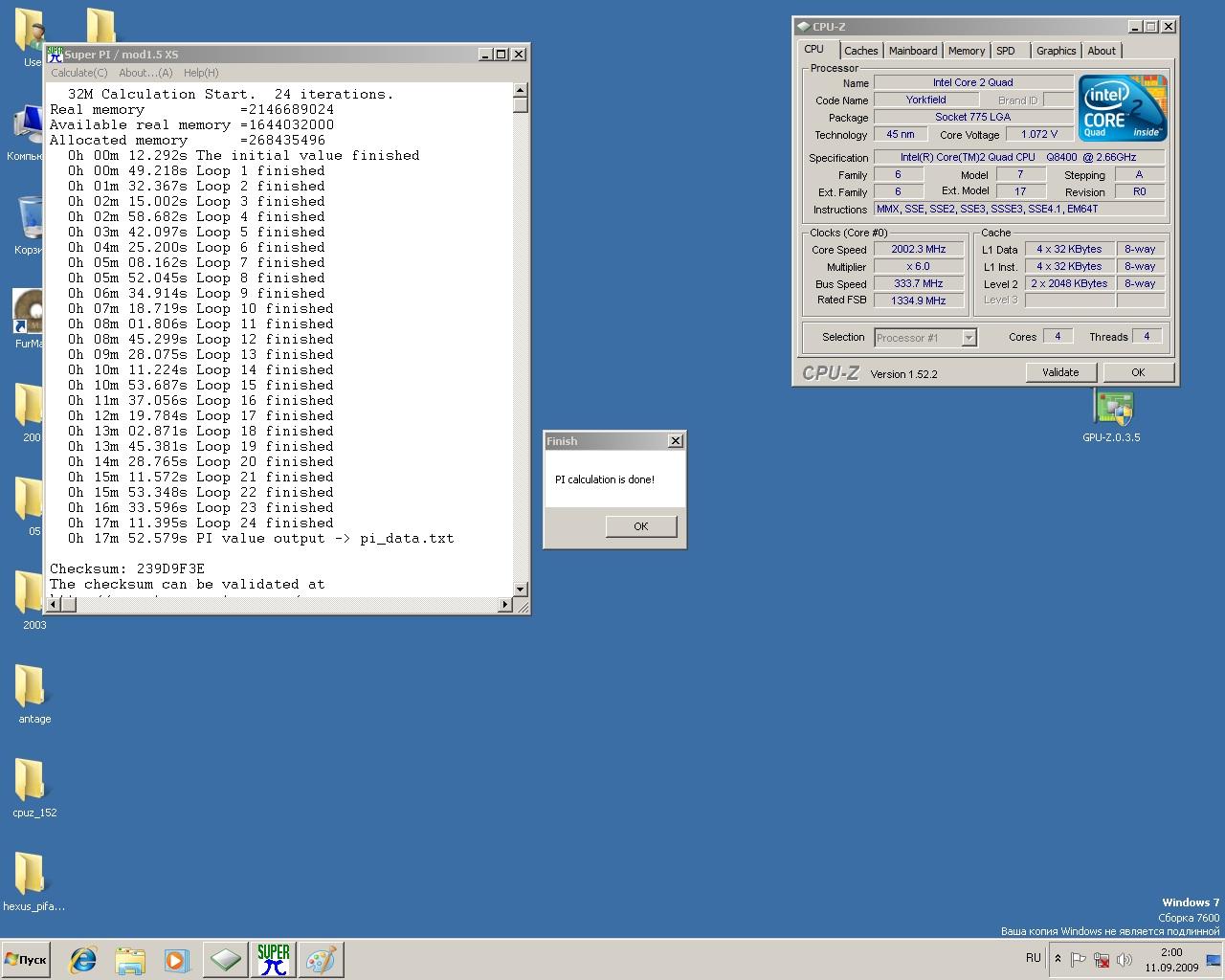
Task: Open the antage folder on desktop
Action: pos(33,695)
